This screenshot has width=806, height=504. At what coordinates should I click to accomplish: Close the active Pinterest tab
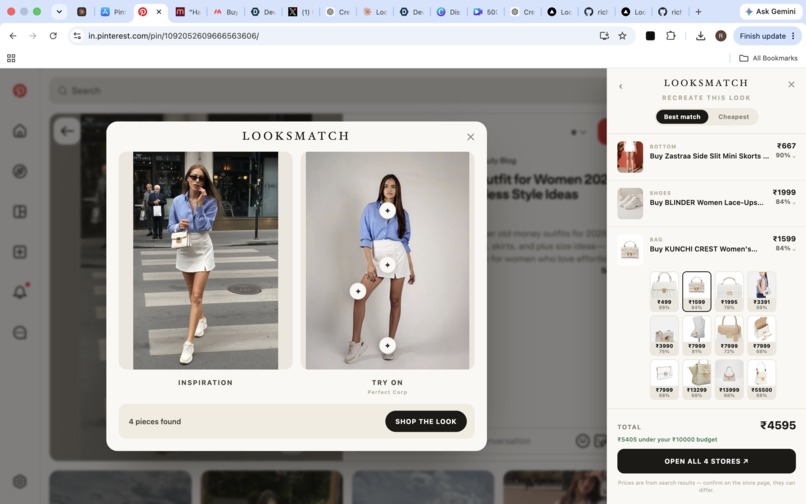[159, 12]
